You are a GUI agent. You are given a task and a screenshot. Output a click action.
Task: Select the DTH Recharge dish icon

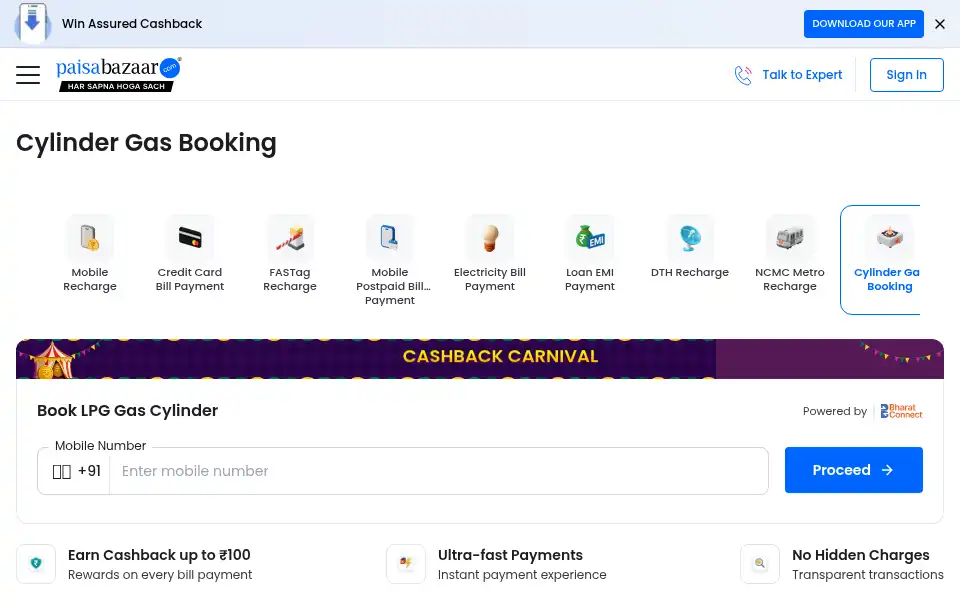pos(690,238)
